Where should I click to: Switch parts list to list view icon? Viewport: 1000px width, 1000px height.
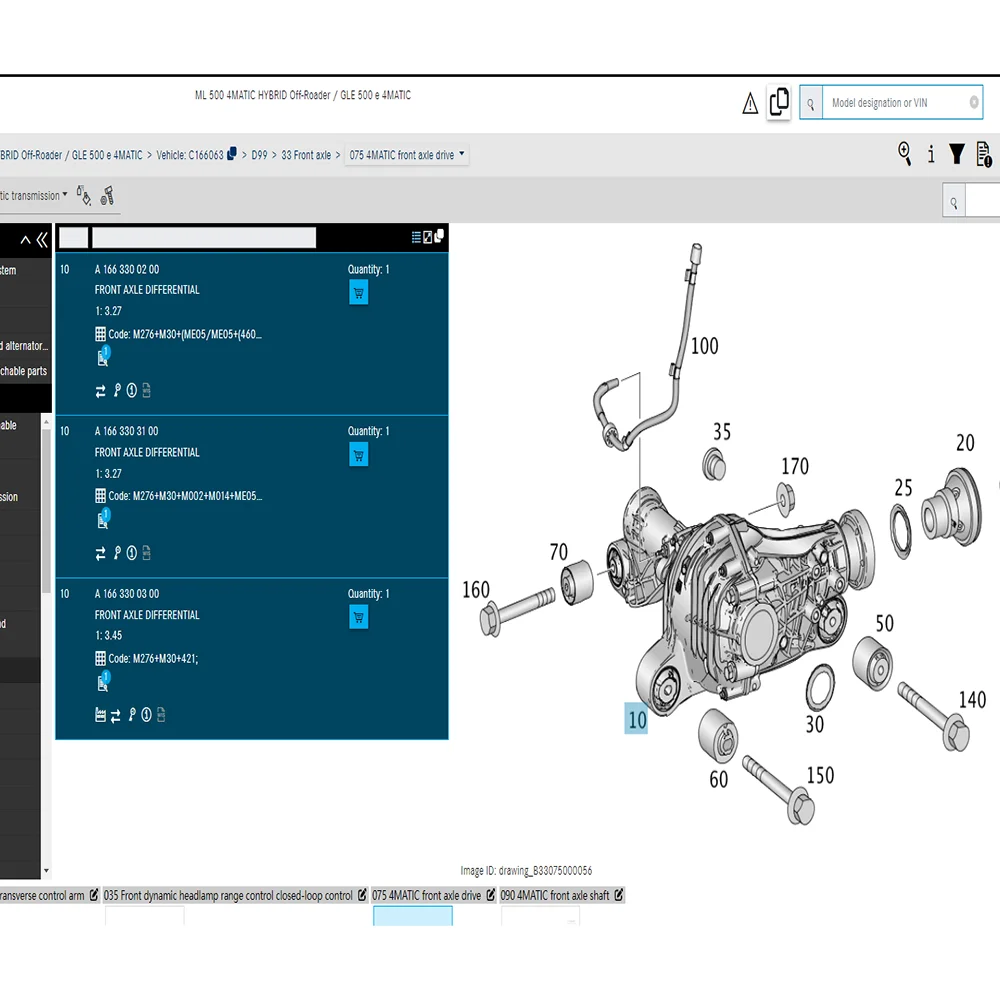click(x=416, y=237)
